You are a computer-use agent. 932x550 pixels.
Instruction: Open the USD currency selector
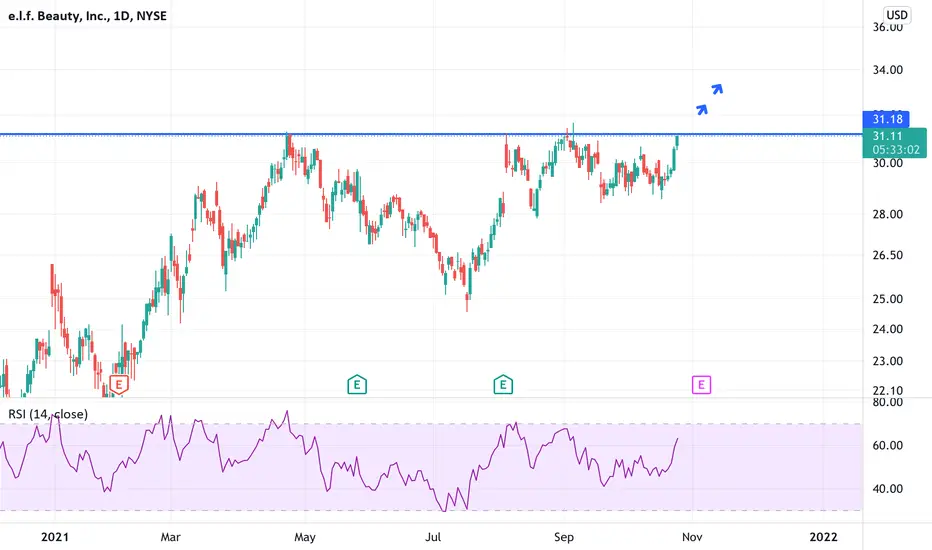[897, 15]
